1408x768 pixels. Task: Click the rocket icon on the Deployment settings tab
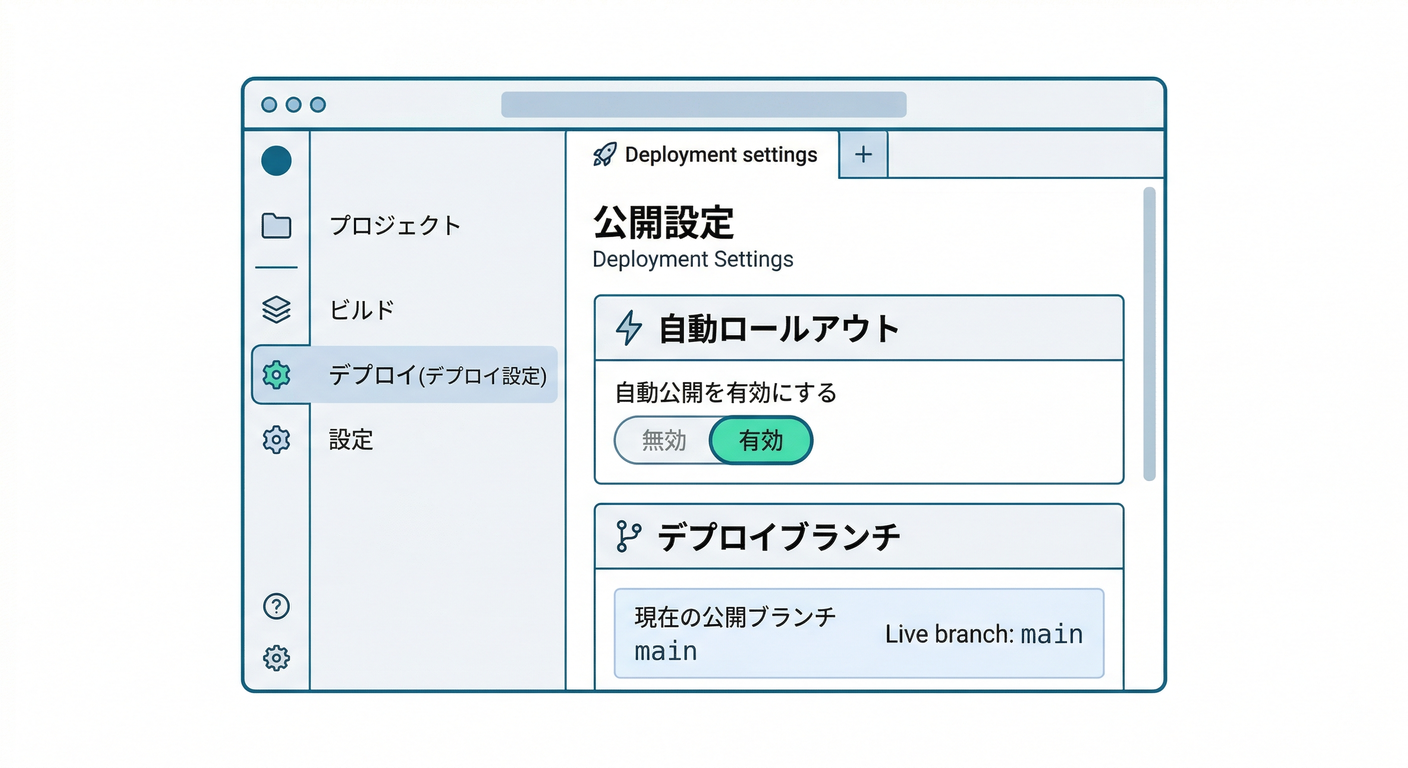[604, 154]
